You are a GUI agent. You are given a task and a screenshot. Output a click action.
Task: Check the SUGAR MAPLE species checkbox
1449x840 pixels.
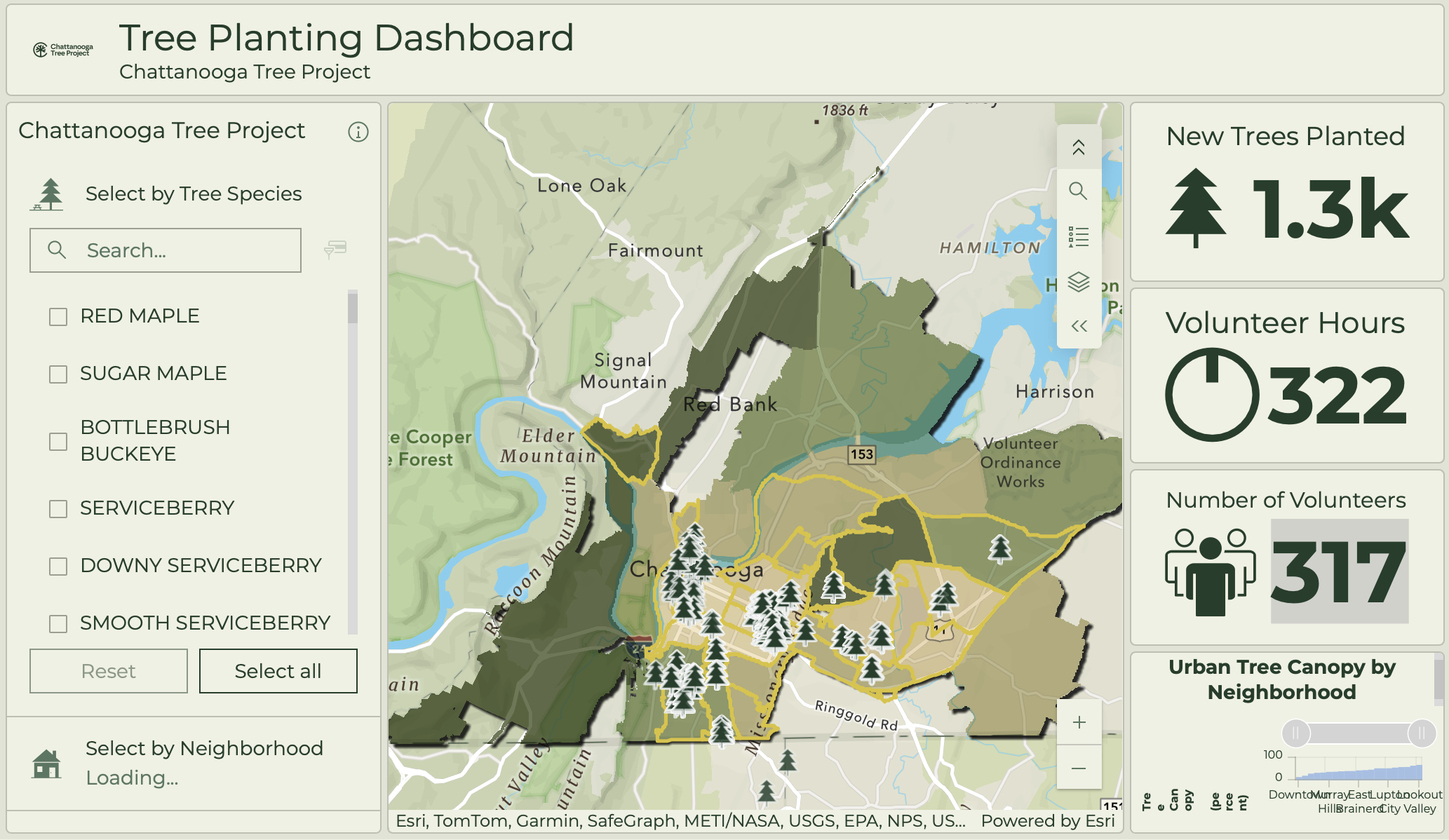57,374
